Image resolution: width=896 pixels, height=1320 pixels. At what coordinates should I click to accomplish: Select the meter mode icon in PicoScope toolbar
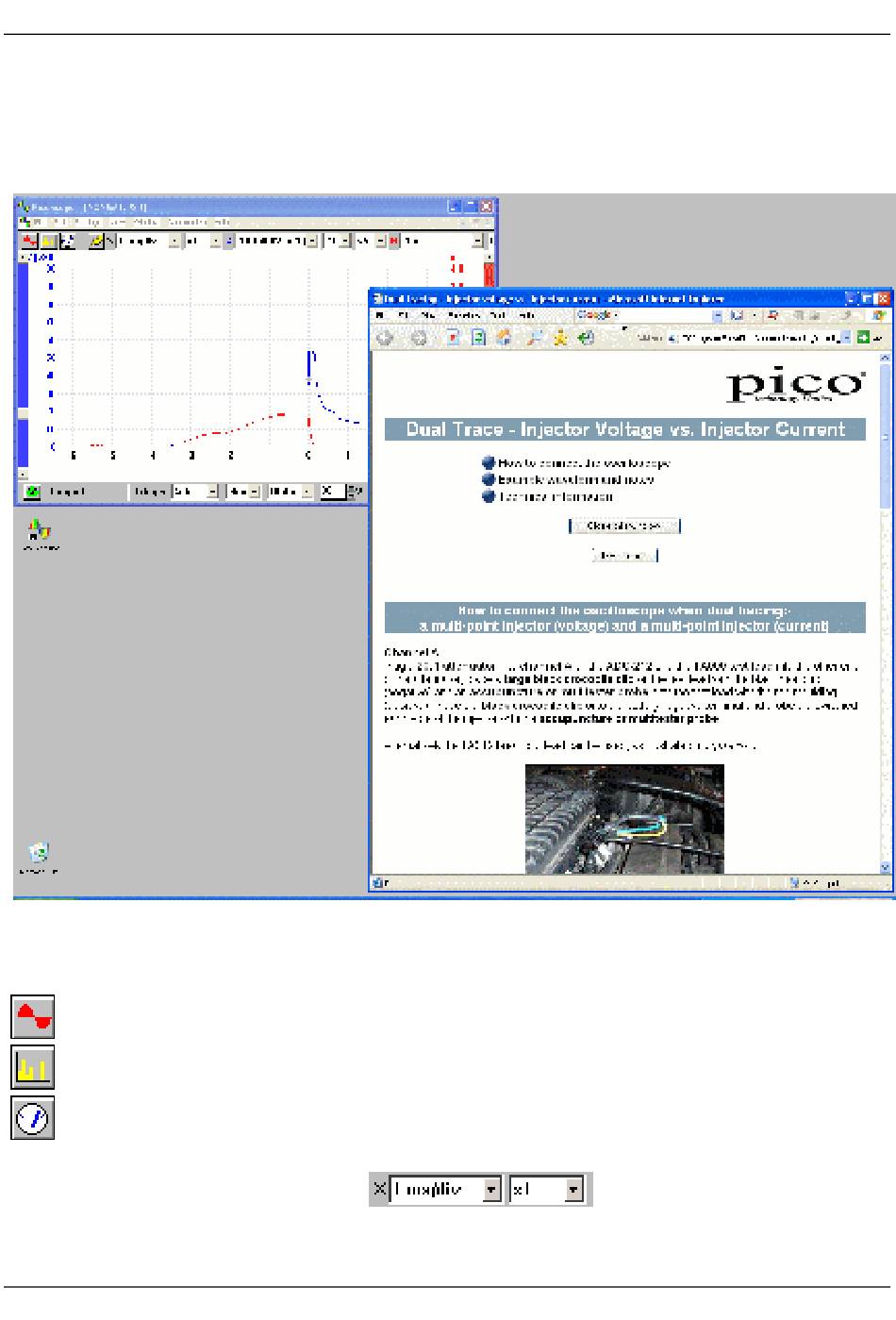pyautogui.click(x=68, y=241)
